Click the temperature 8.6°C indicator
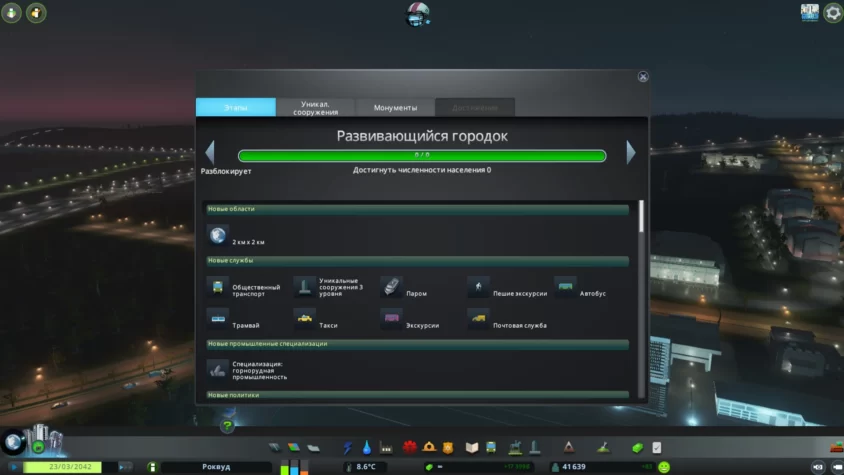This screenshot has height=475, width=844. click(366, 467)
